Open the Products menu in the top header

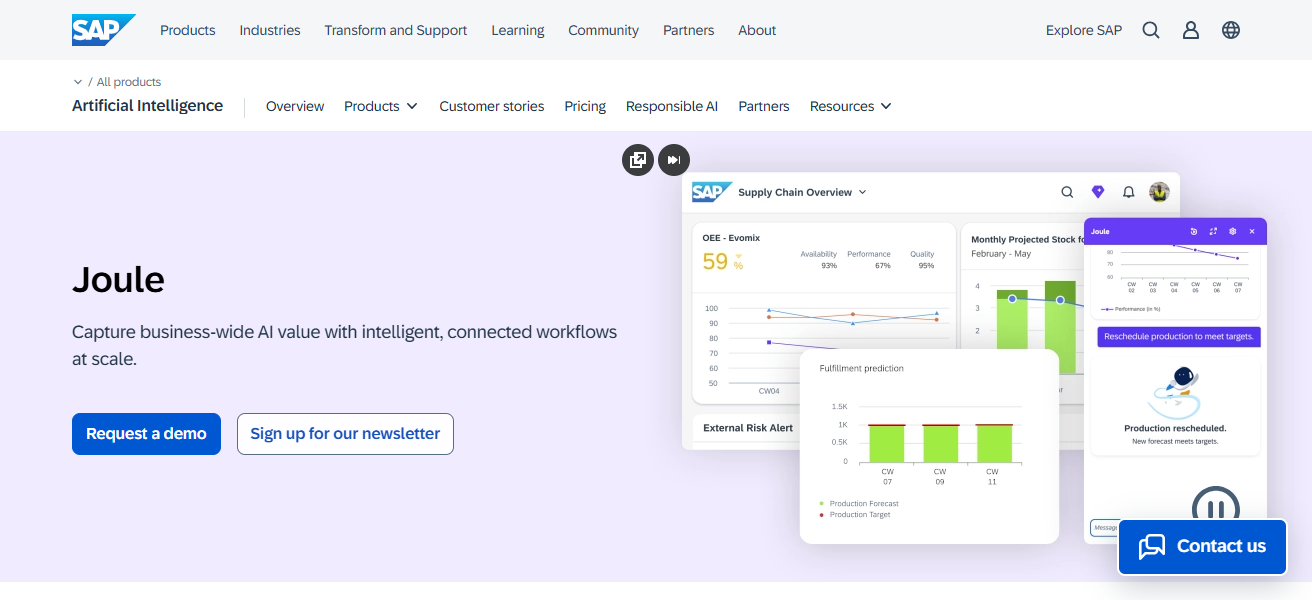[188, 30]
